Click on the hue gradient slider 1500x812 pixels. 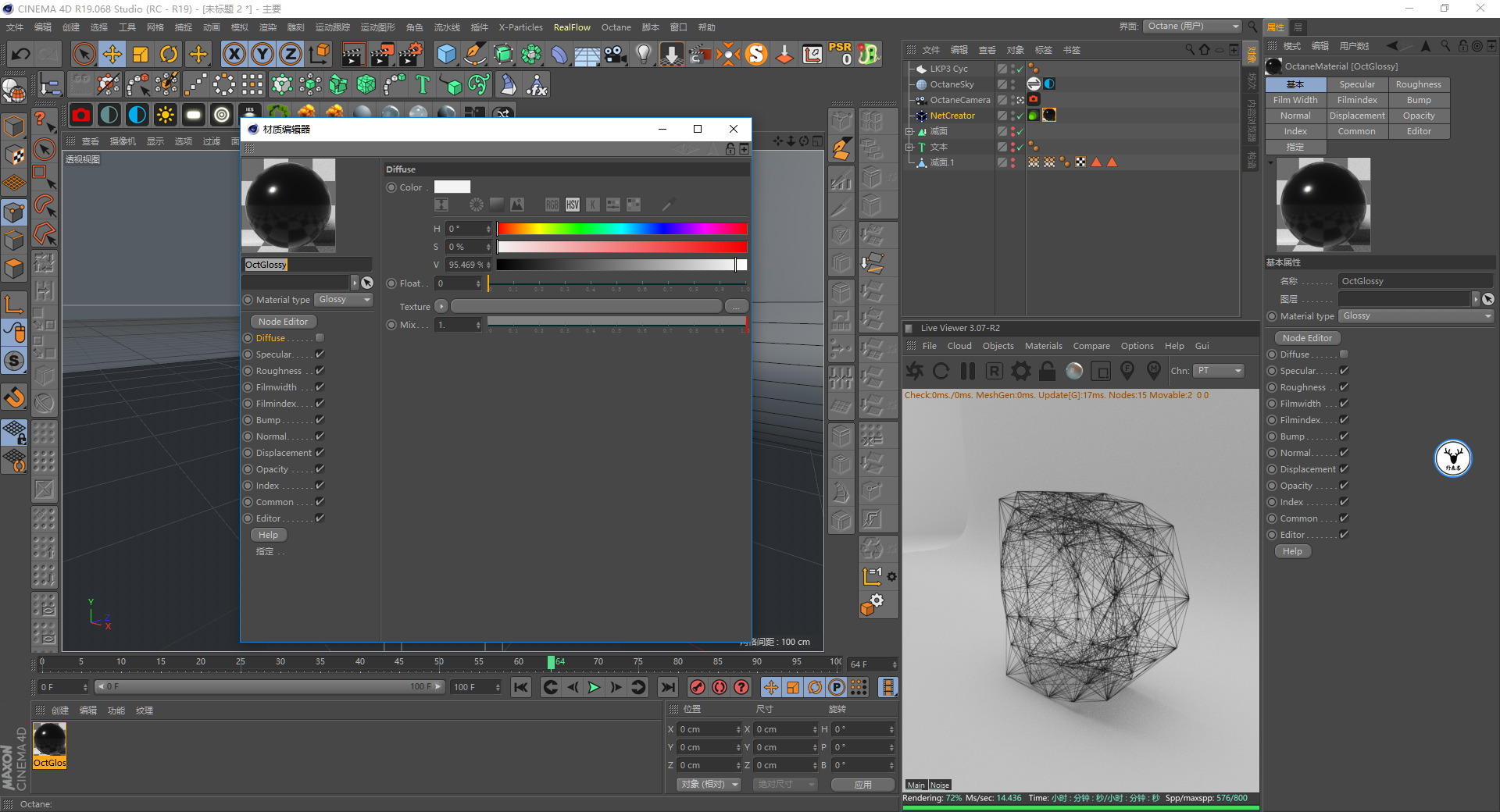coord(622,229)
